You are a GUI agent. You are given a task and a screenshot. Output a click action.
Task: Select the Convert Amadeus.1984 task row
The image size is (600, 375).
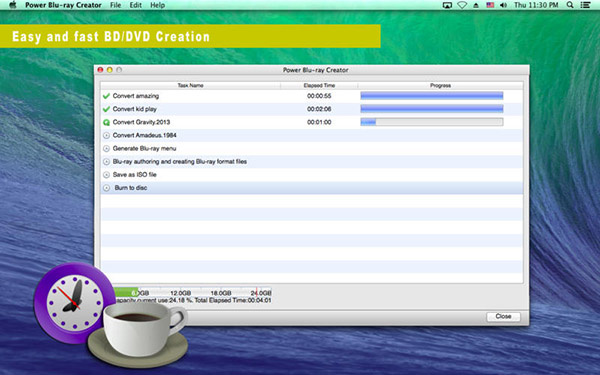click(312, 135)
